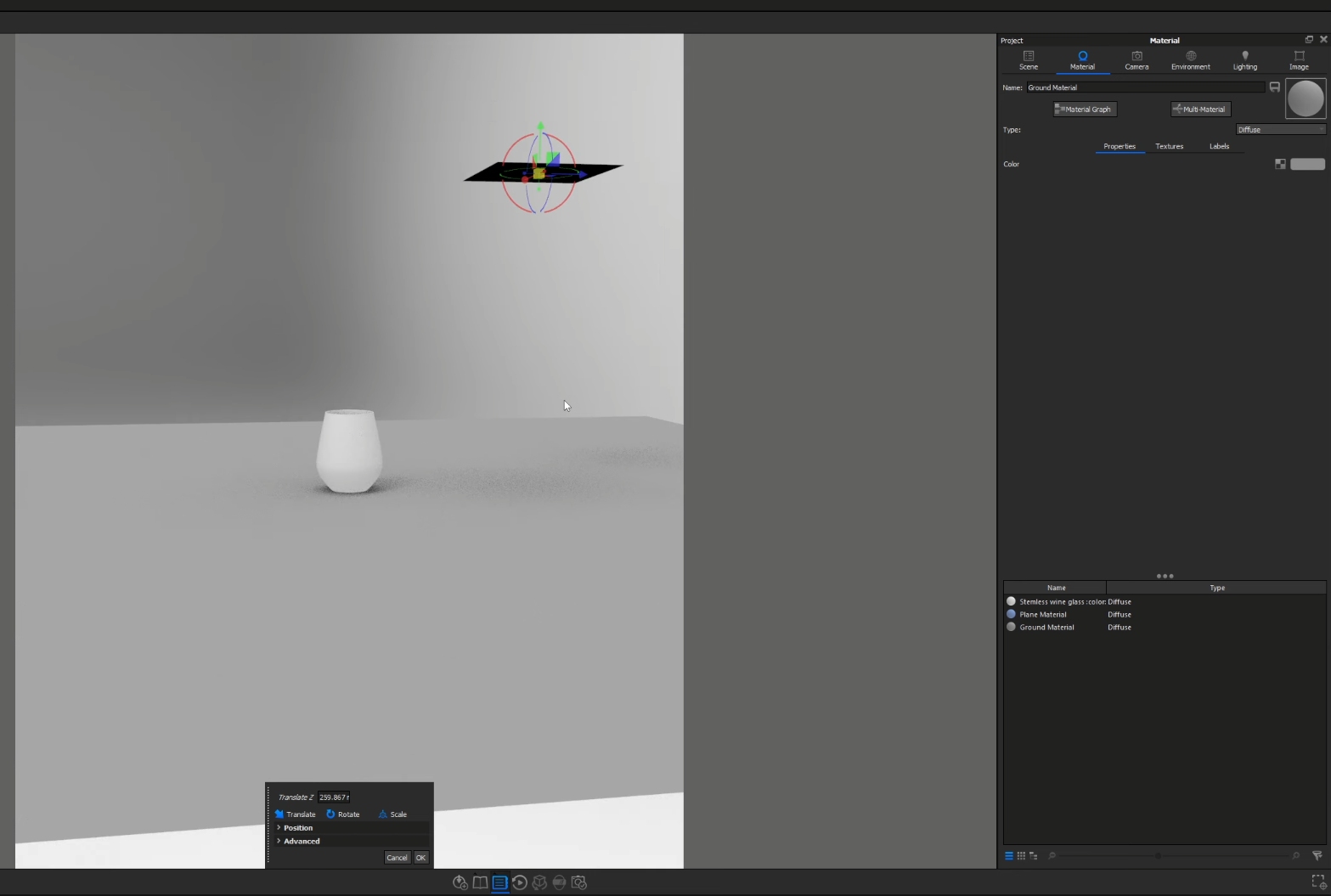Switch to the Environment tab
The height and width of the screenshot is (896, 1331).
pyautogui.click(x=1190, y=60)
